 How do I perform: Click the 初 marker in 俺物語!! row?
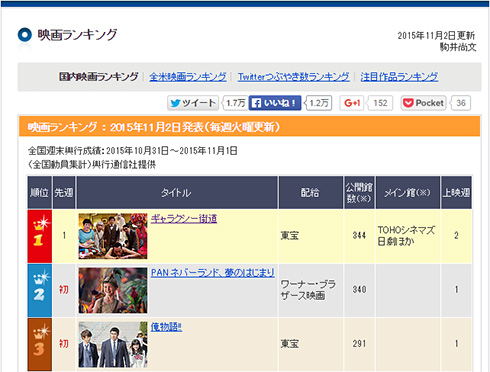coord(64,344)
